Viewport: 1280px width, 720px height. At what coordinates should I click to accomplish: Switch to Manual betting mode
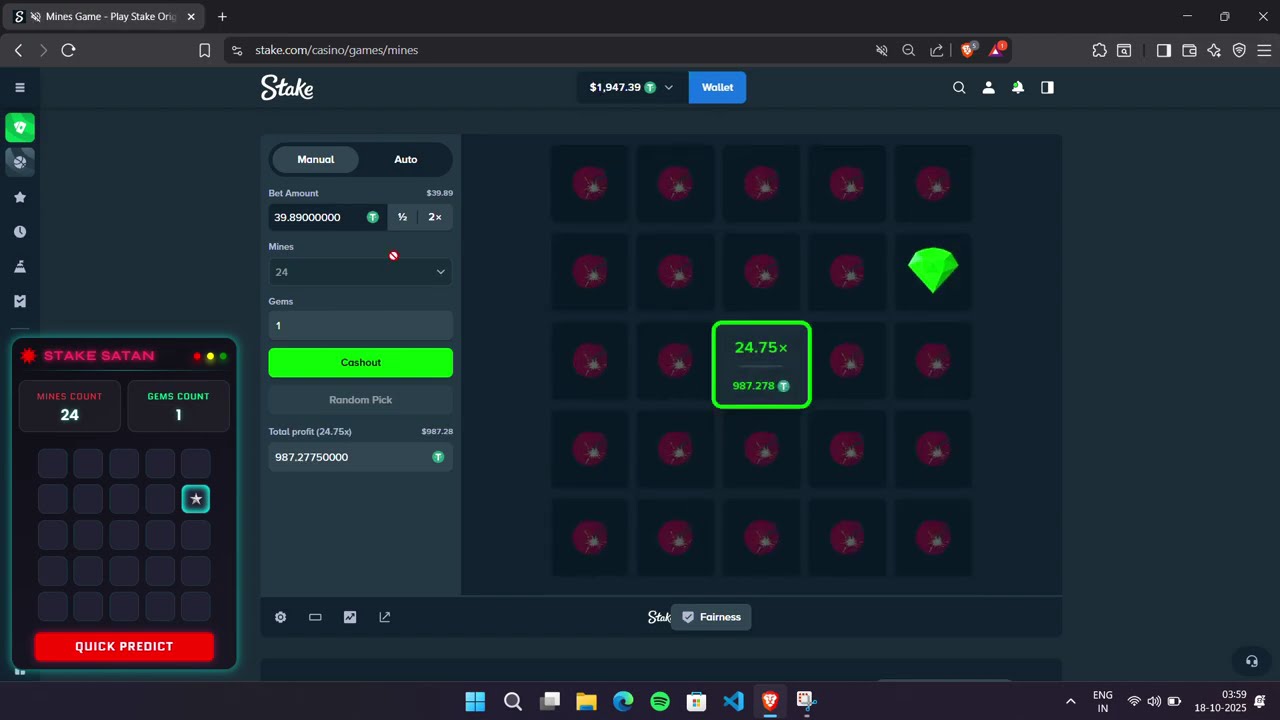[x=315, y=160]
